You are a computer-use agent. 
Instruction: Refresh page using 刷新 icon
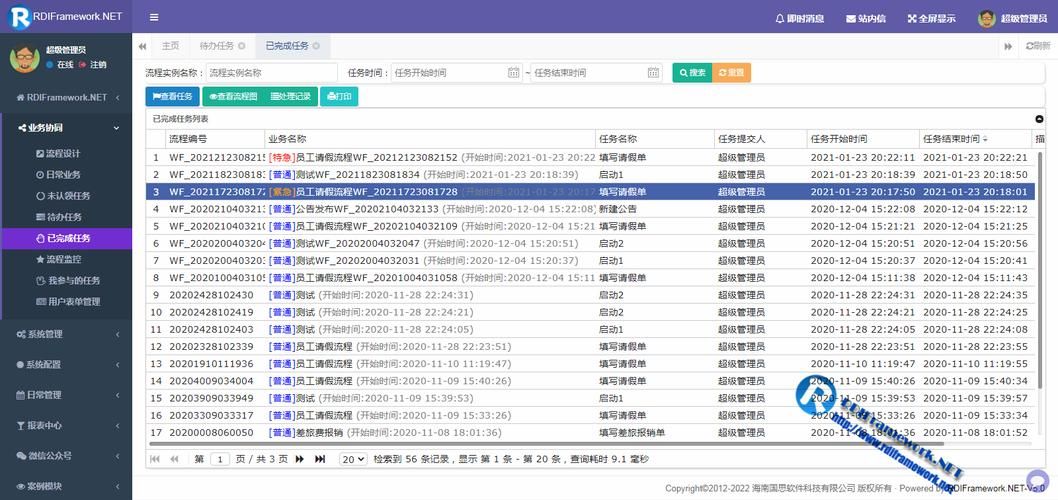coord(1038,46)
